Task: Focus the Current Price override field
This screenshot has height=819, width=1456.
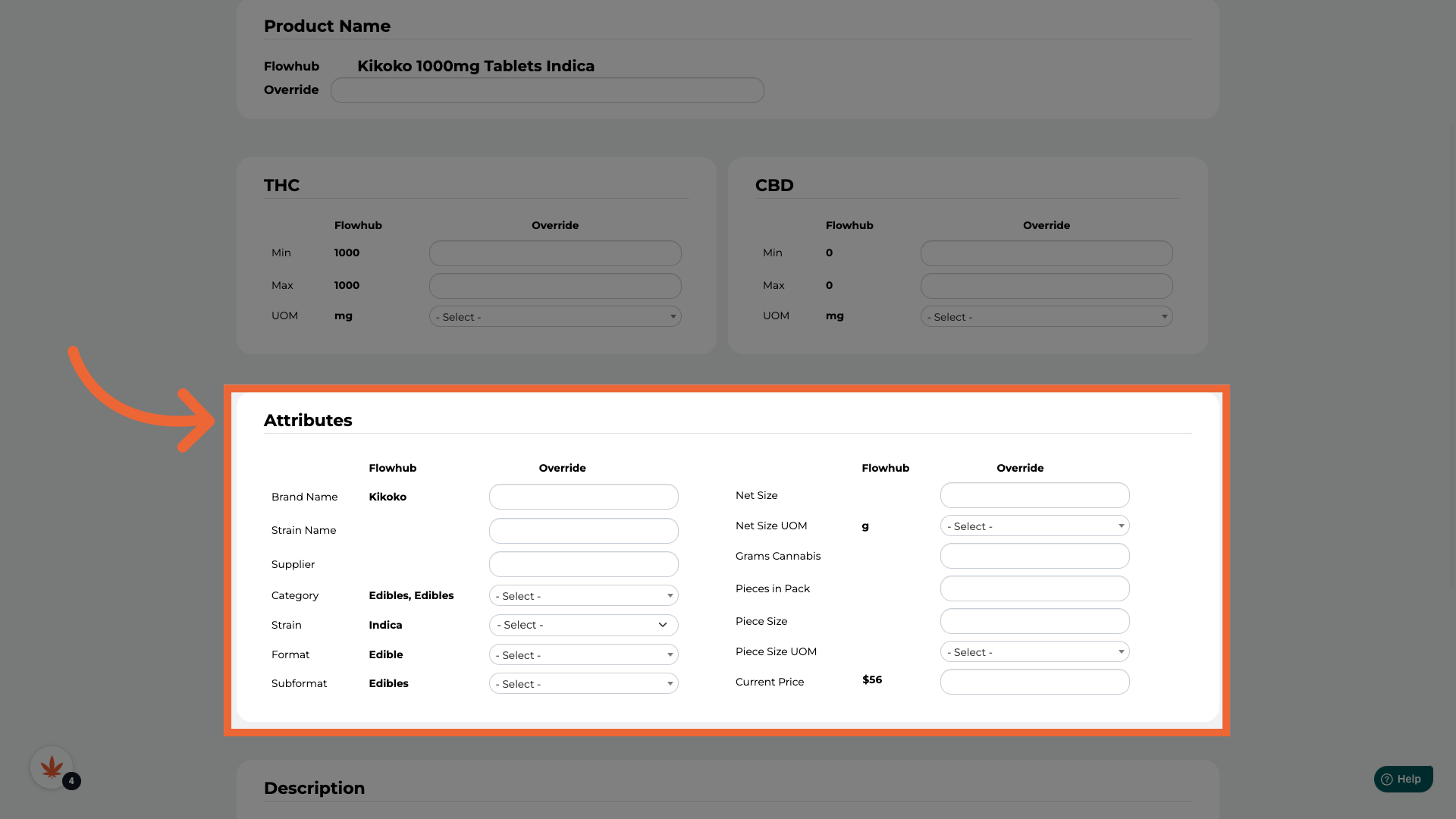Action: pyautogui.click(x=1034, y=682)
